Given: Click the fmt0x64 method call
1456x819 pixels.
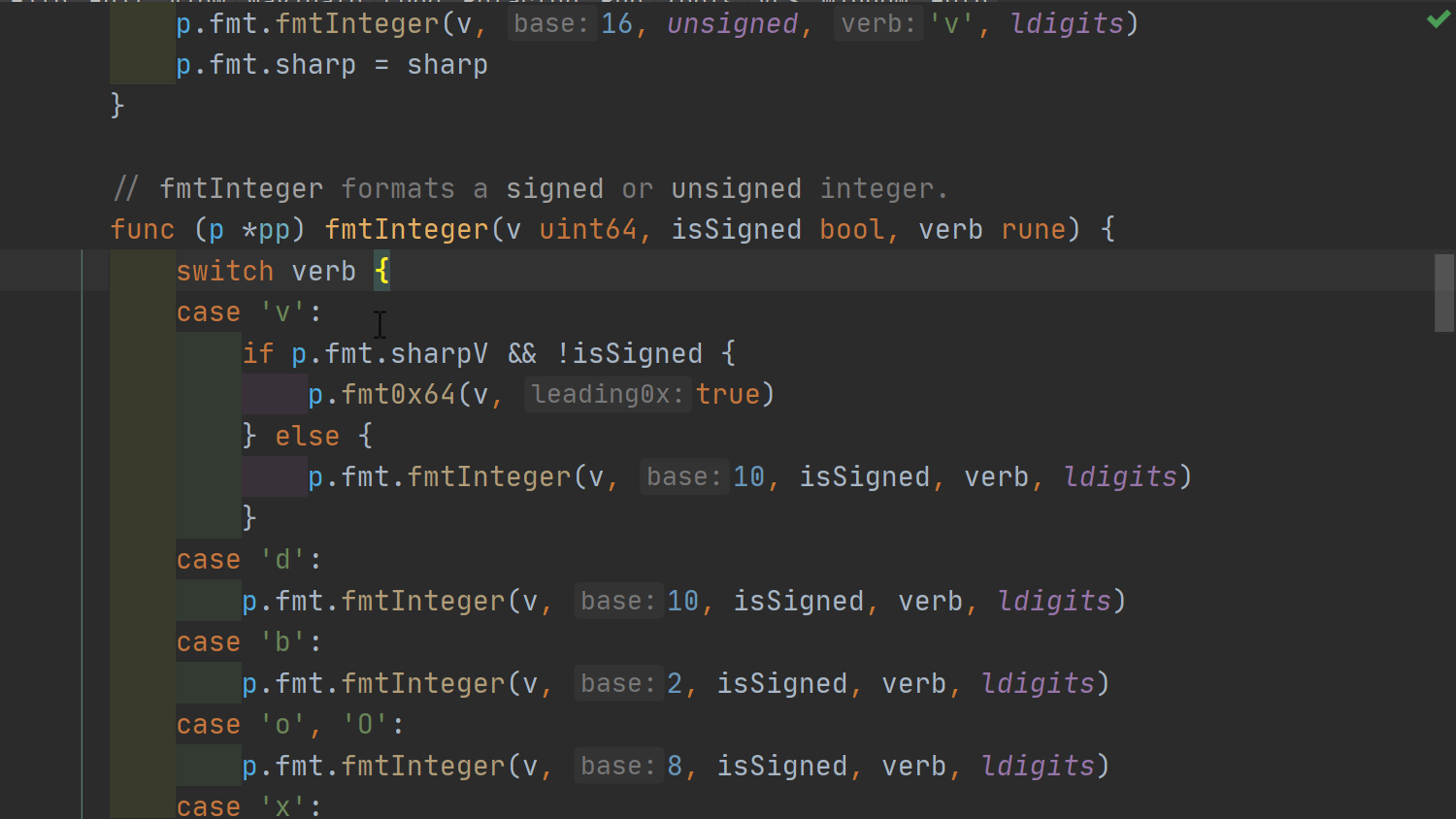Looking at the screenshot, I should pyautogui.click(x=398, y=395).
